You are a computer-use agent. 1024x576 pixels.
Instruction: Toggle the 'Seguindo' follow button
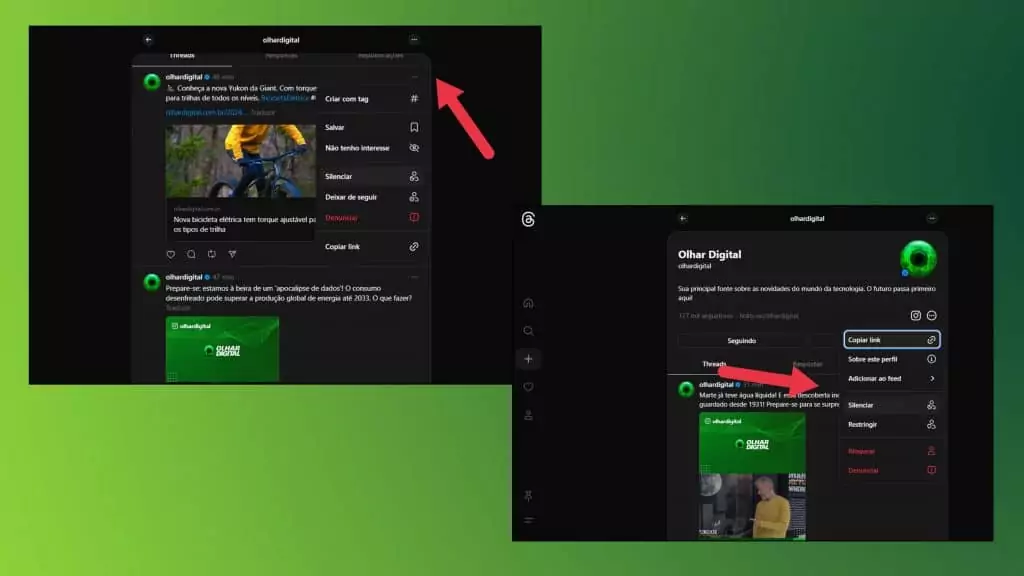(x=741, y=341)
